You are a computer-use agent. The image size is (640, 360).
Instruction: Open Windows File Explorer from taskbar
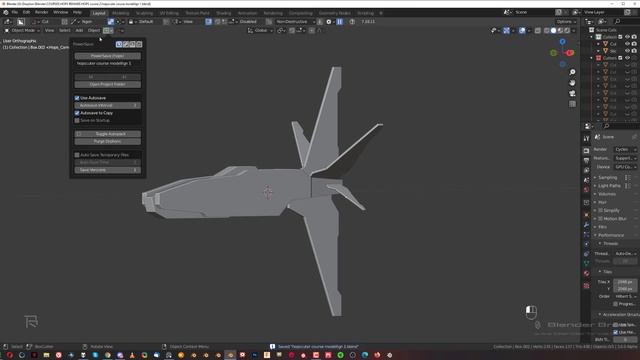pos(46,355)
